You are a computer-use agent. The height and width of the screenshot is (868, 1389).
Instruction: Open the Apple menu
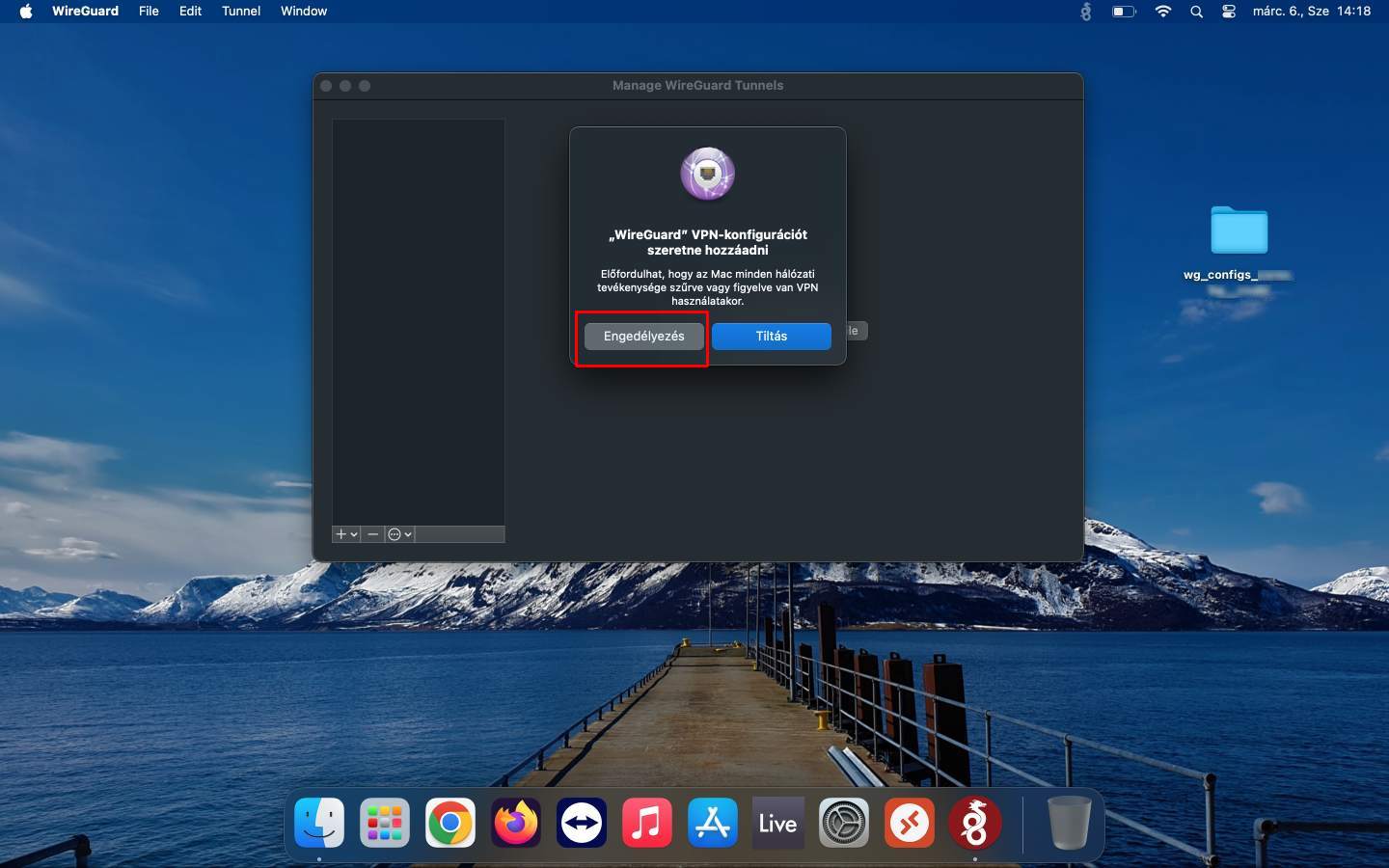tap(26, 11)
